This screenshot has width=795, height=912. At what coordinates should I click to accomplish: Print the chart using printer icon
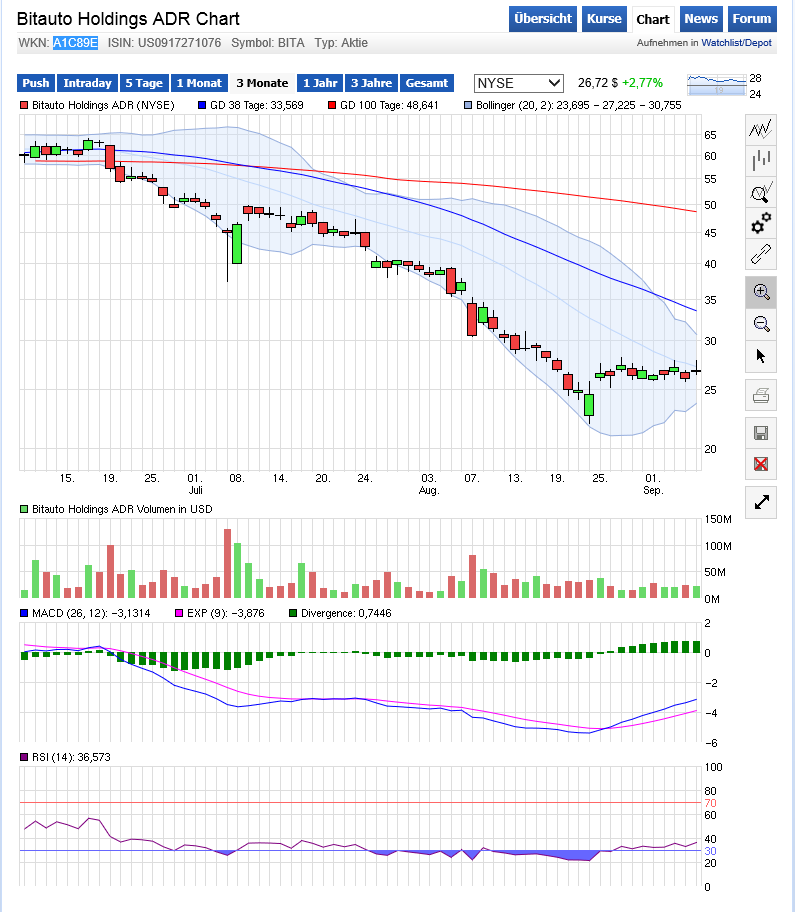pyautogui.click(x=761, y=396)
